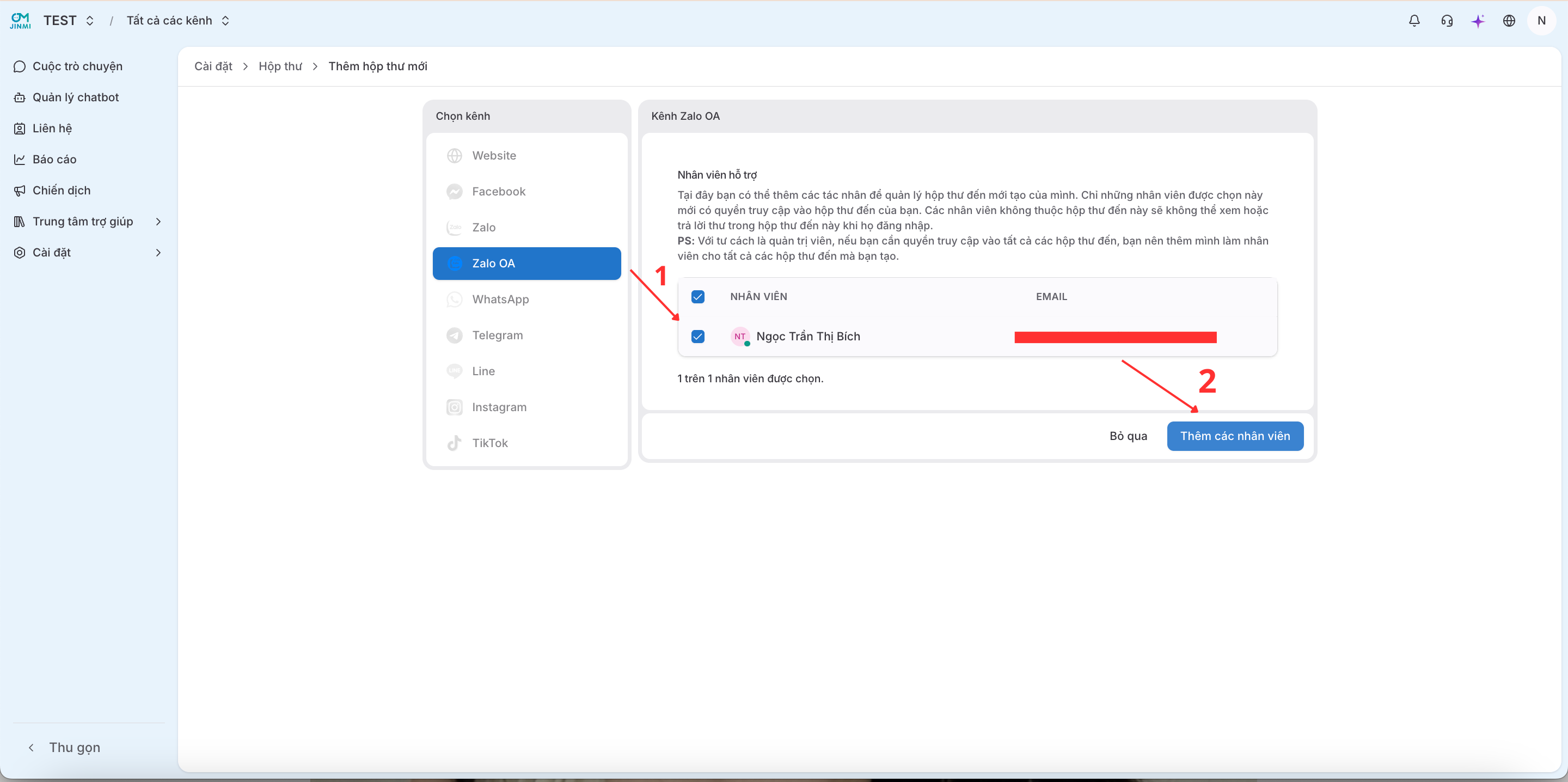Open the headset support icon

tap(1447, 21)
